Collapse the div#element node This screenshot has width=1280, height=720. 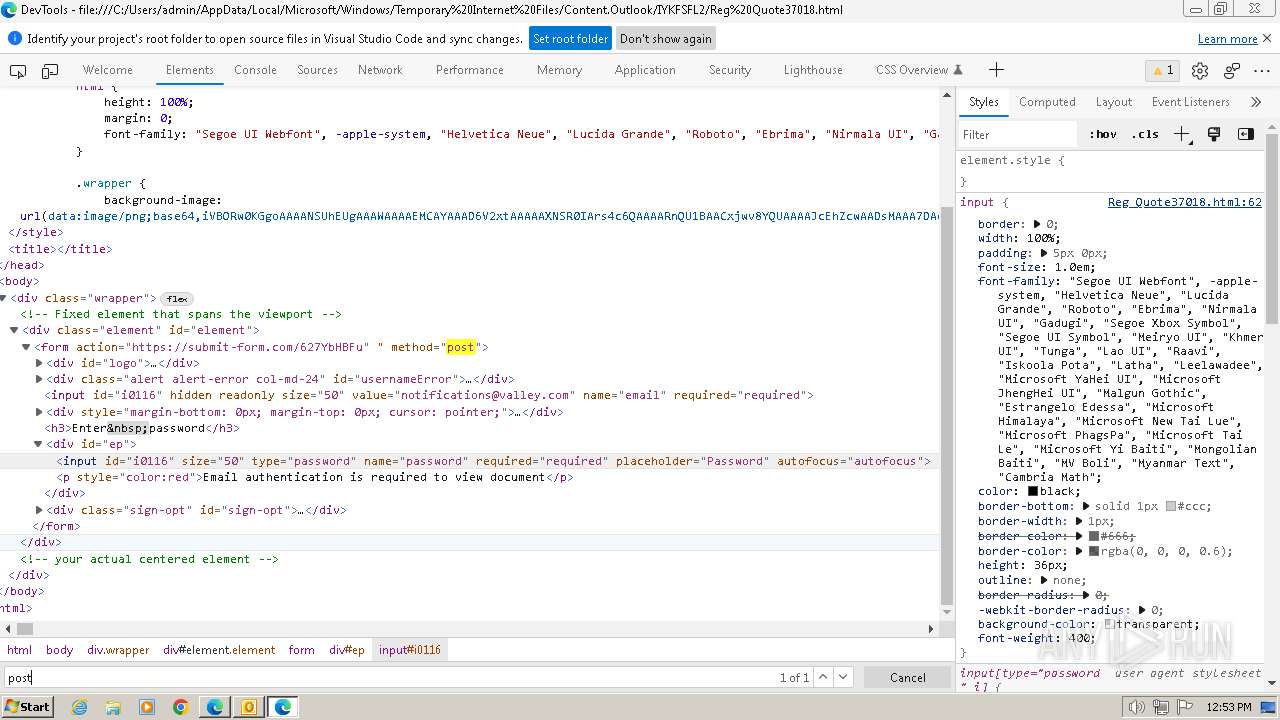coord(15,330)
